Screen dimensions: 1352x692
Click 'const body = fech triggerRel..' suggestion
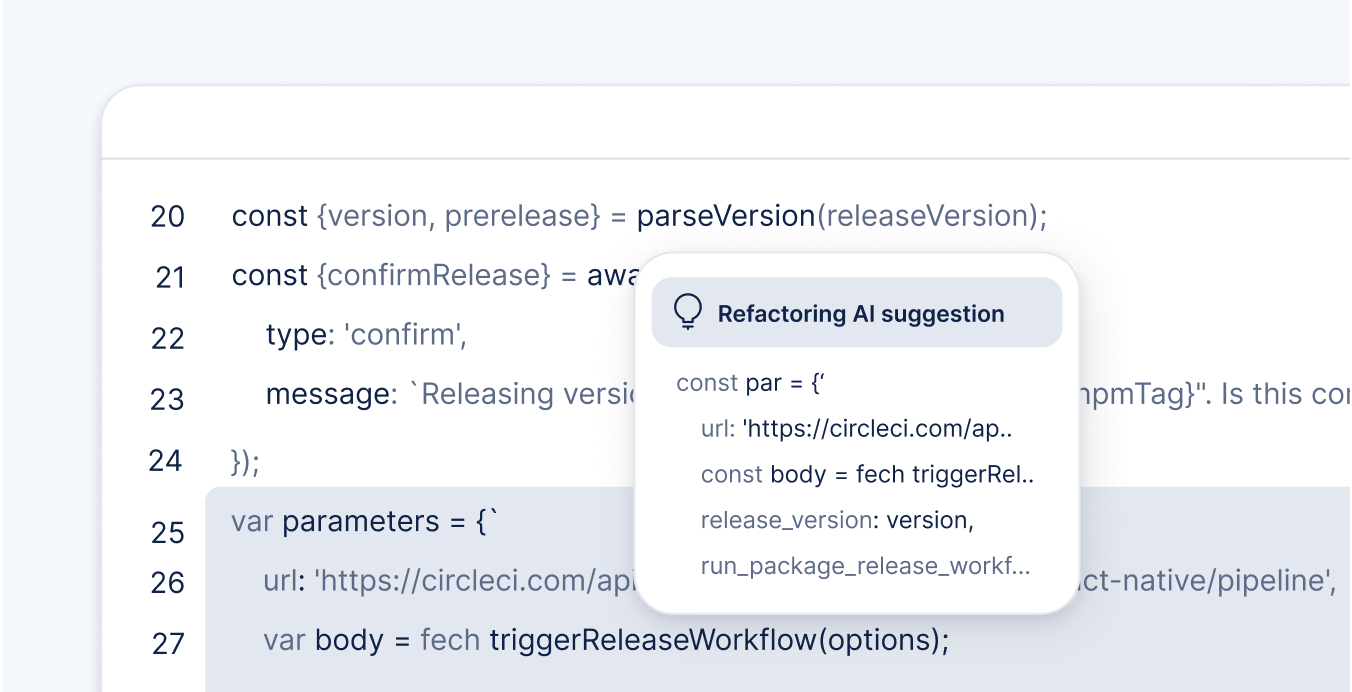(866, 475)
